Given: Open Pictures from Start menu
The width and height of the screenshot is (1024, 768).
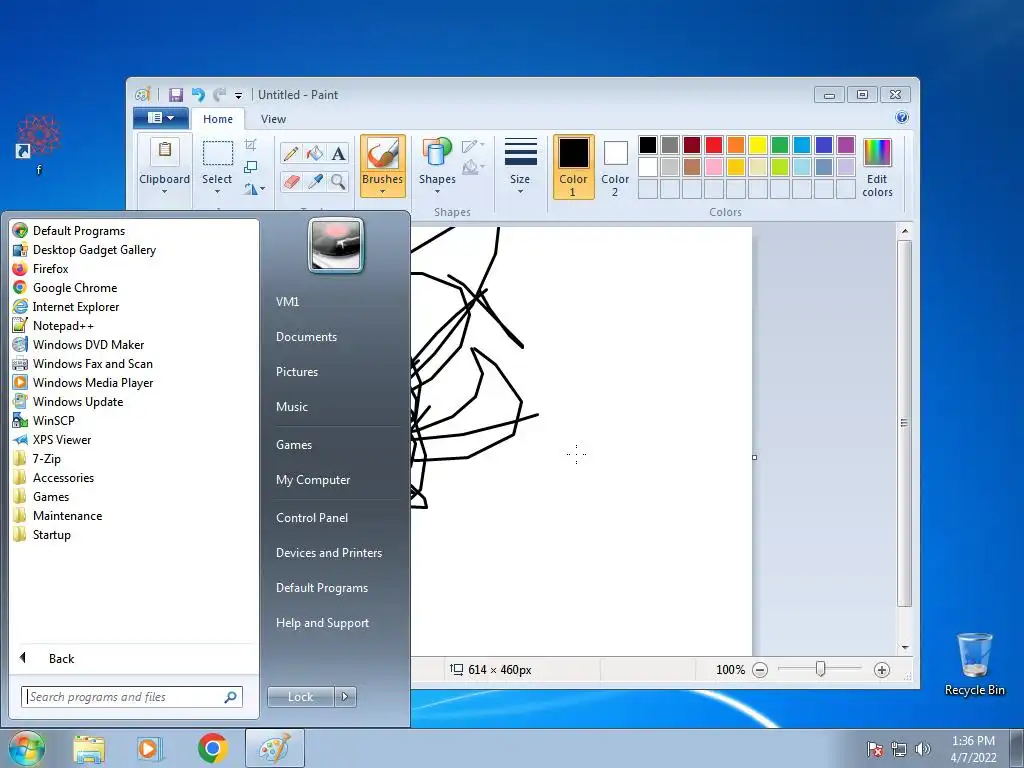Looking at the screenshot, I should pyautogui.click(x=296, y=372).
